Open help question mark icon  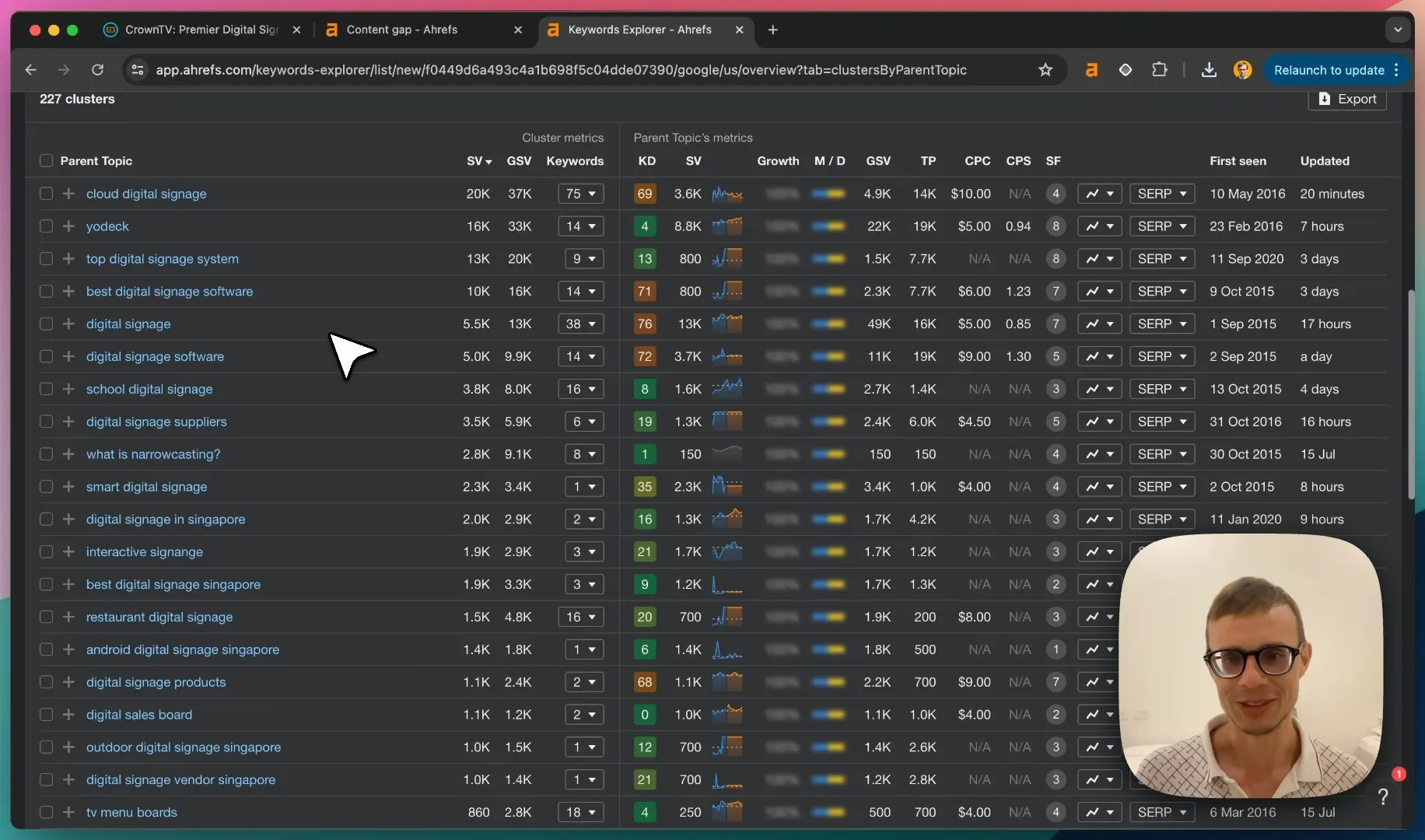tap(1383, 796)
